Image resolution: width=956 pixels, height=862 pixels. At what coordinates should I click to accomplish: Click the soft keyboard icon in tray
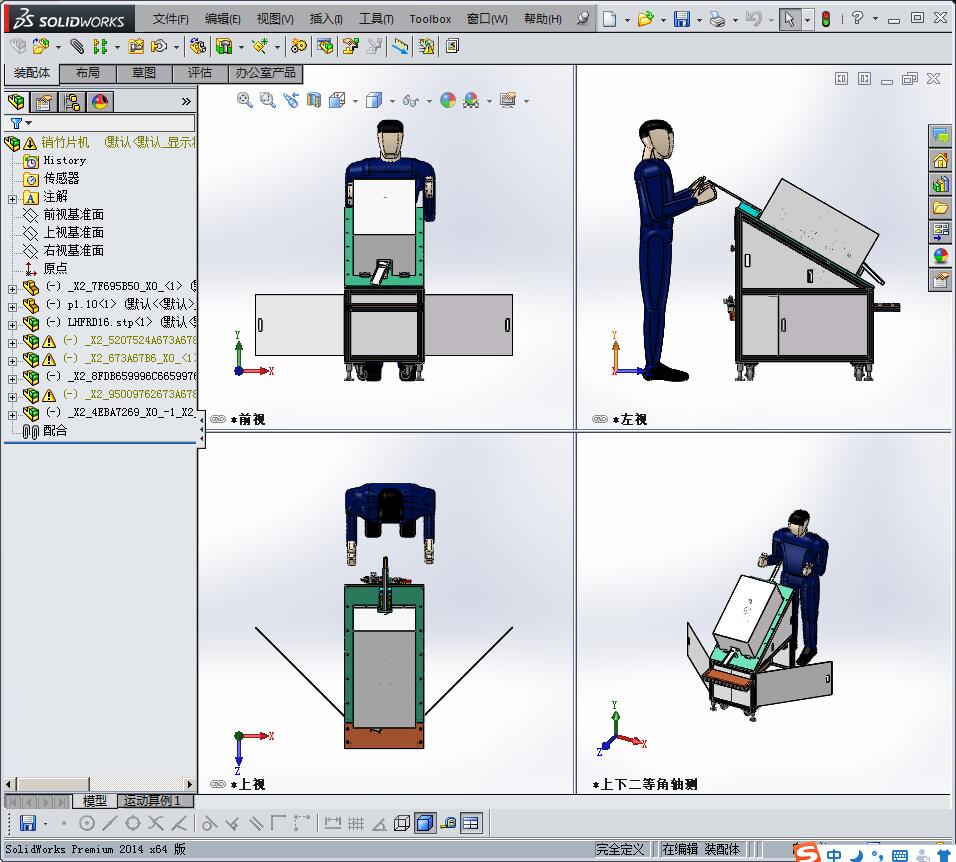(x=900, y=855)
